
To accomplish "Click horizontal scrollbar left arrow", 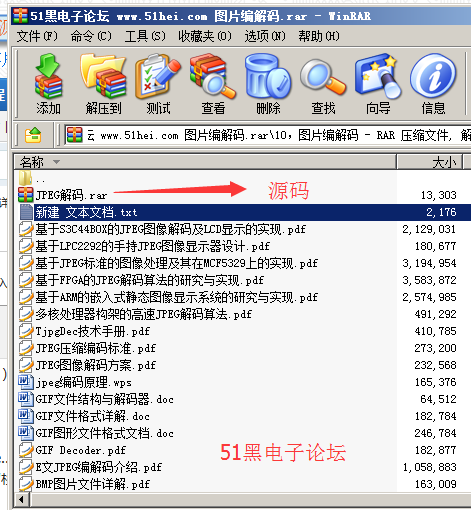I will (x=22, y=500).
